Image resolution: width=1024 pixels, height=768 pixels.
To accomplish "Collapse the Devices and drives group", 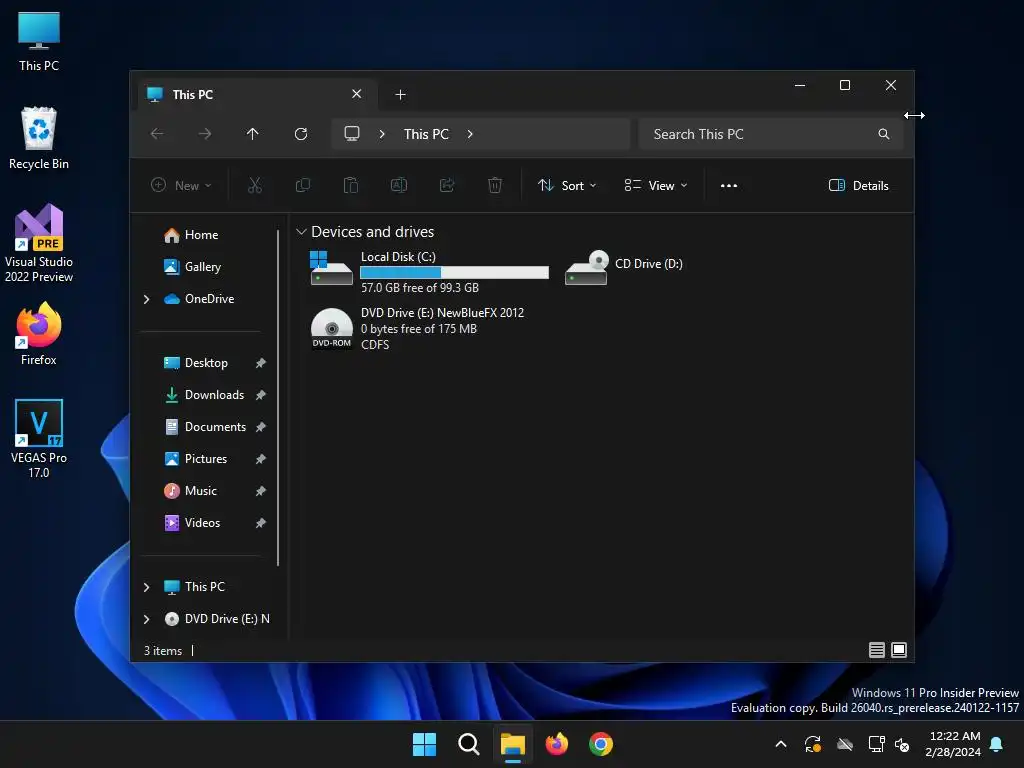I will pos(301,232).
